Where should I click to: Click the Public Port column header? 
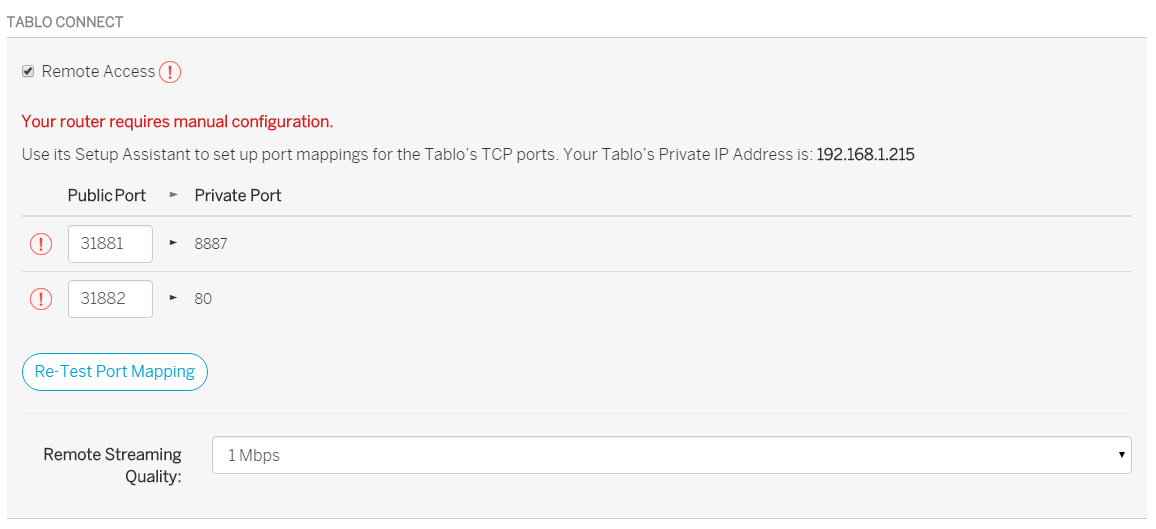107,195
